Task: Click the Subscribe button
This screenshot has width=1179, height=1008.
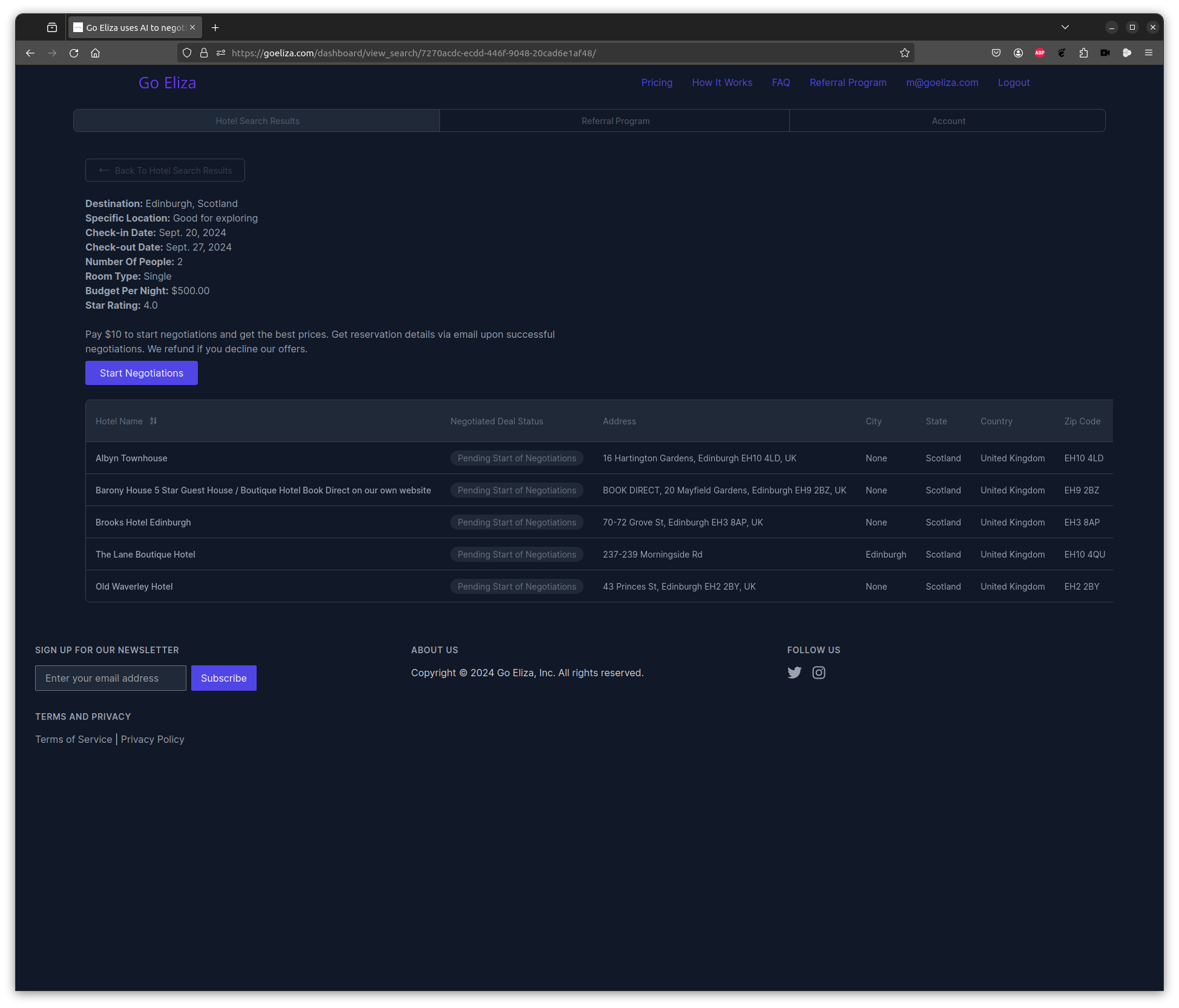Action: 223,678
